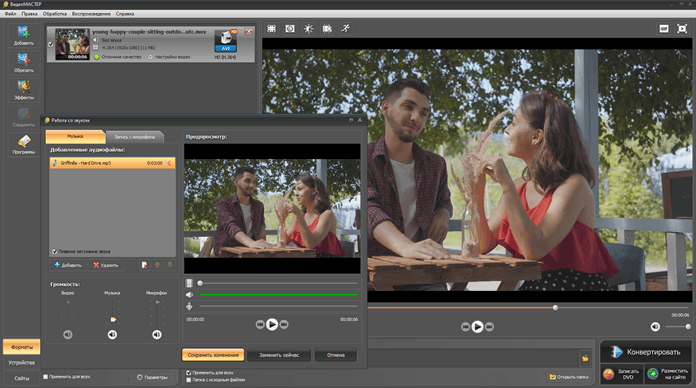This screenshot has height=388, width=696.
Task: Skip to previous frame in main player
Action: pyautogui.click(x=465, y=327)
